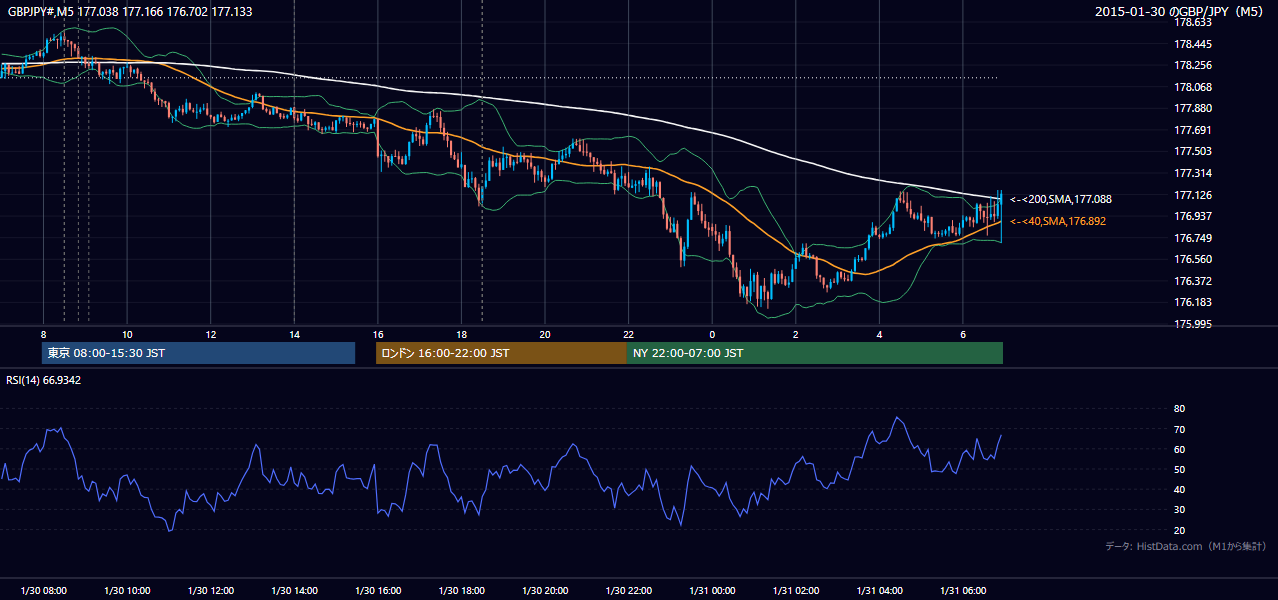Click RSI level 20 on axis
This screenshot has width=1278, height=600.
coord(1179,530)
